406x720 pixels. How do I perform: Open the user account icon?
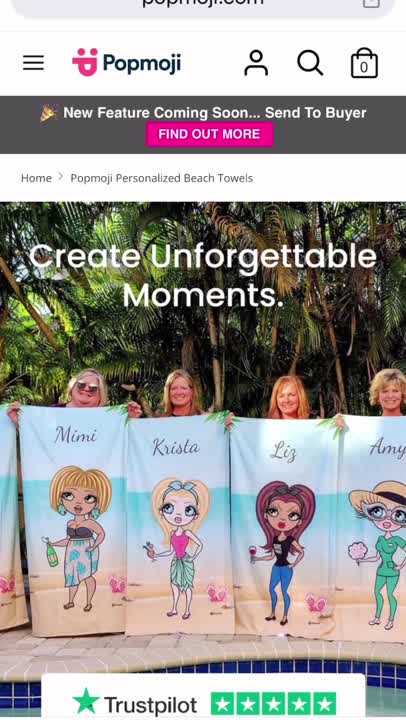pos(256,63)
